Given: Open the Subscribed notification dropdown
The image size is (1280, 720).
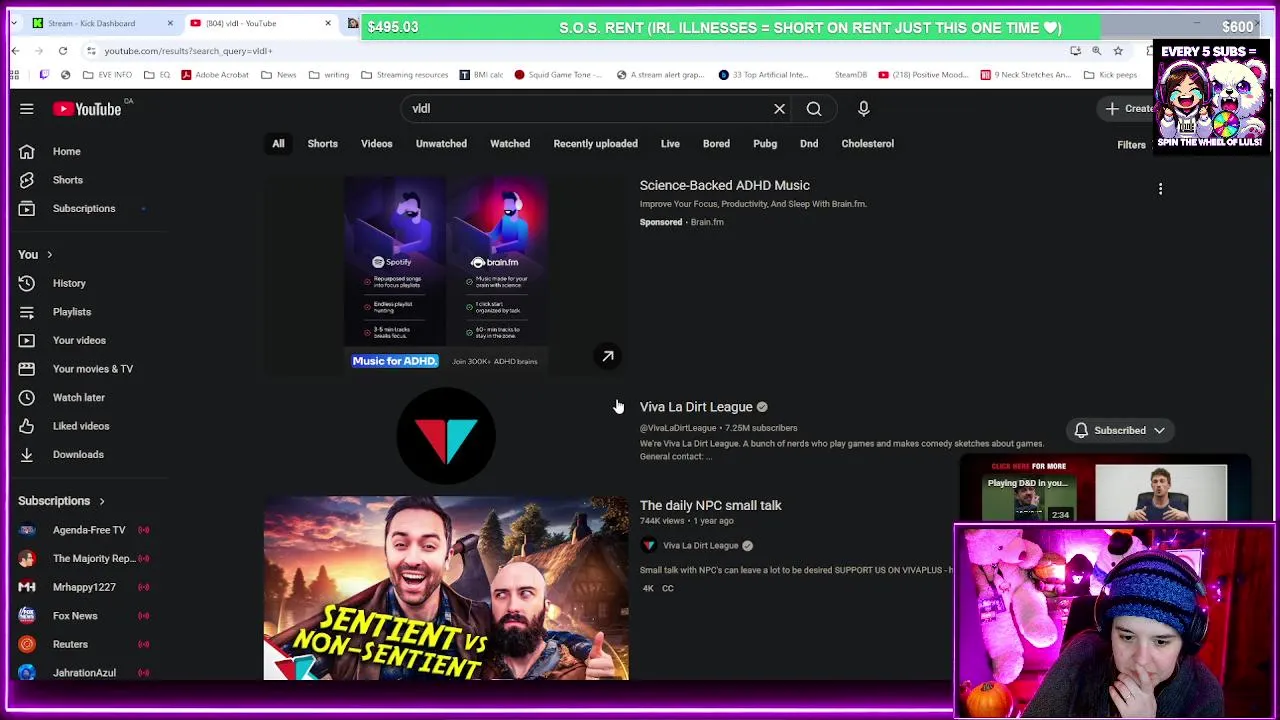Looking at the screenshot, I should [x=1121, y=431].
